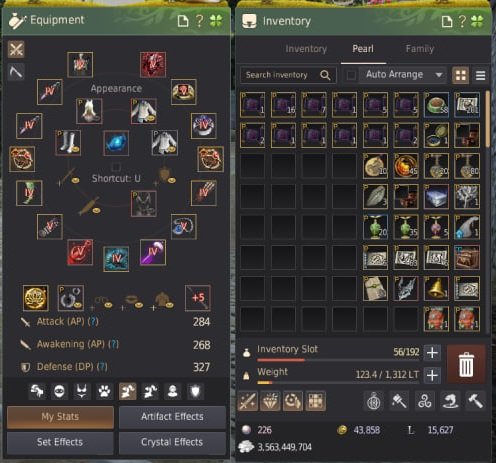Open the Inventory tab
Viewport: 496px width, 463px height.
point(306,49)
